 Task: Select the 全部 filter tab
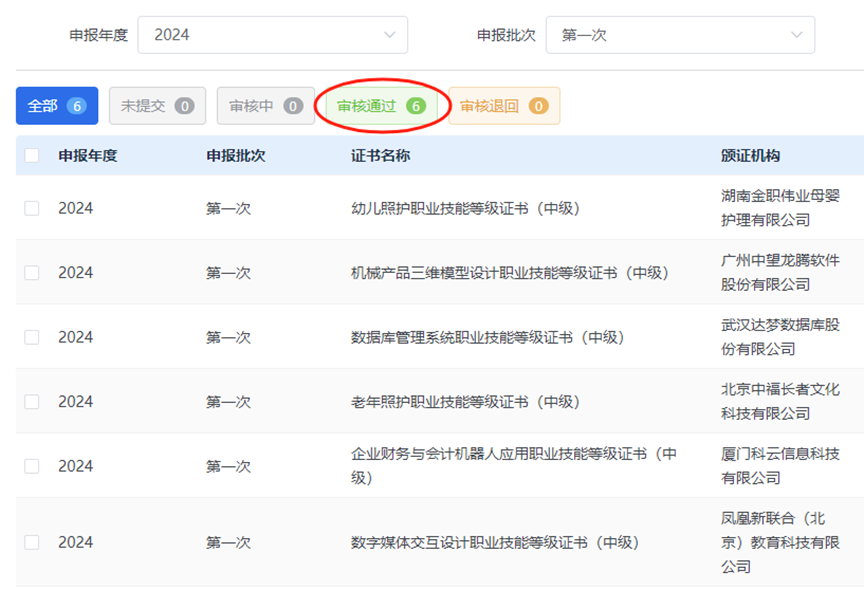tap(56, 106)
